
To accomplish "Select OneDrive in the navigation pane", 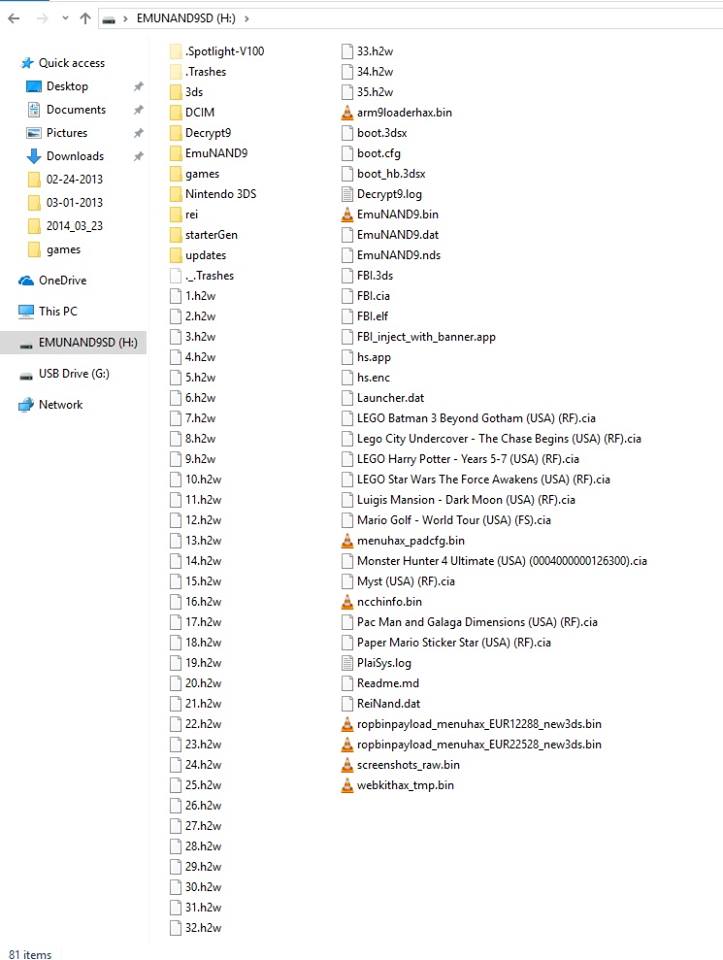I will pos(62,280).
